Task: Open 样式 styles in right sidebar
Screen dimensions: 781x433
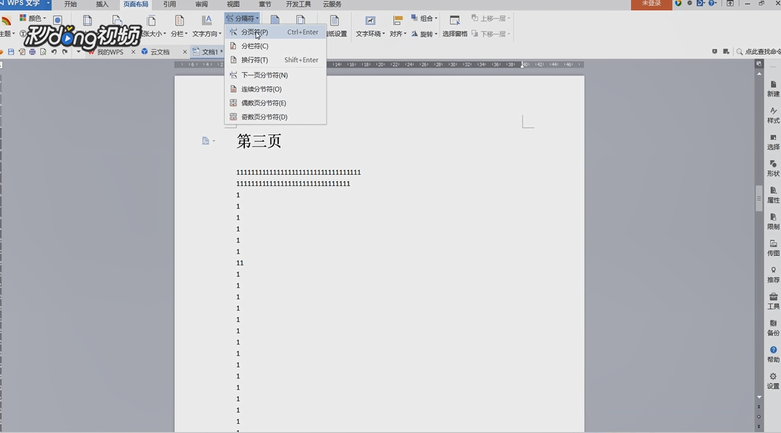Action: tap(773, 115)
